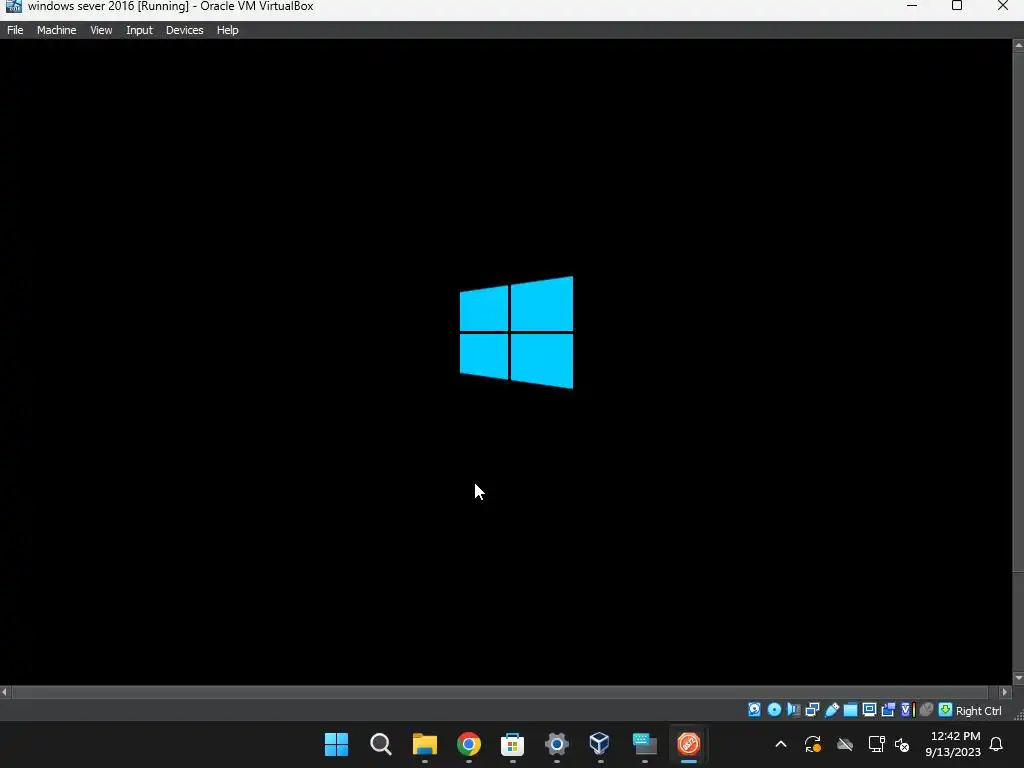Click the green-arrow keyboard capture icon
1024x768 pixels.
pos(945,710)
